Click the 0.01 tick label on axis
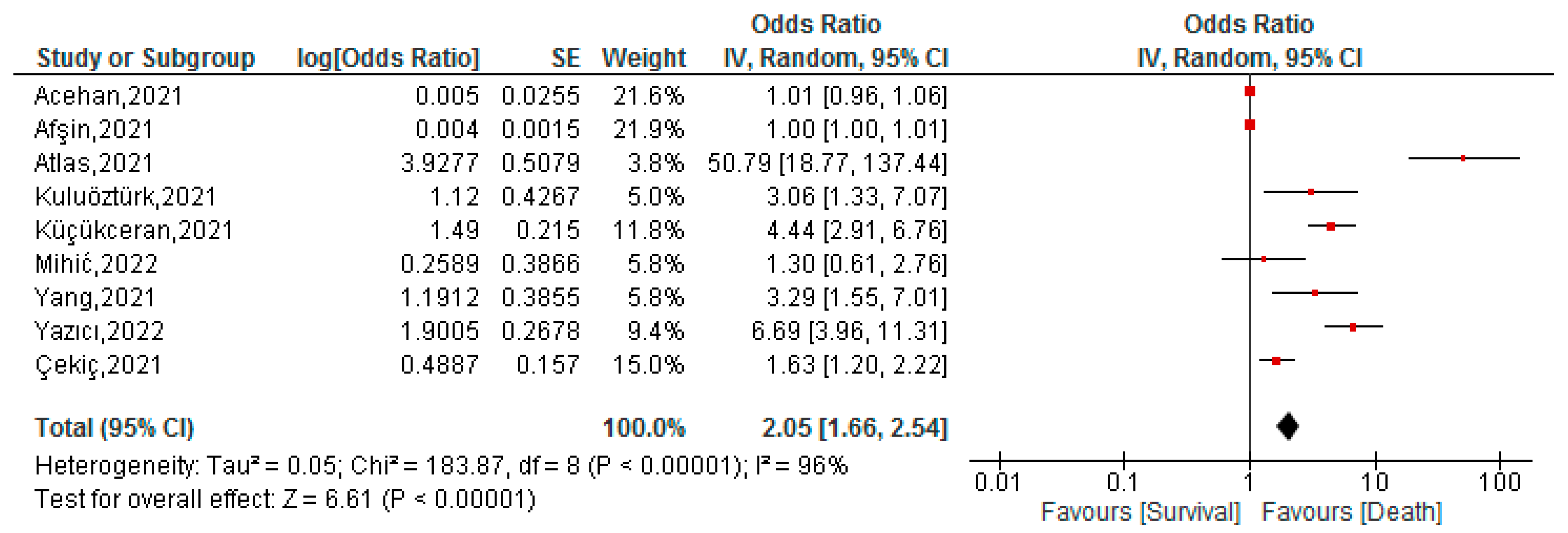Screen dimensions: 1568x533 pos(998,483)
